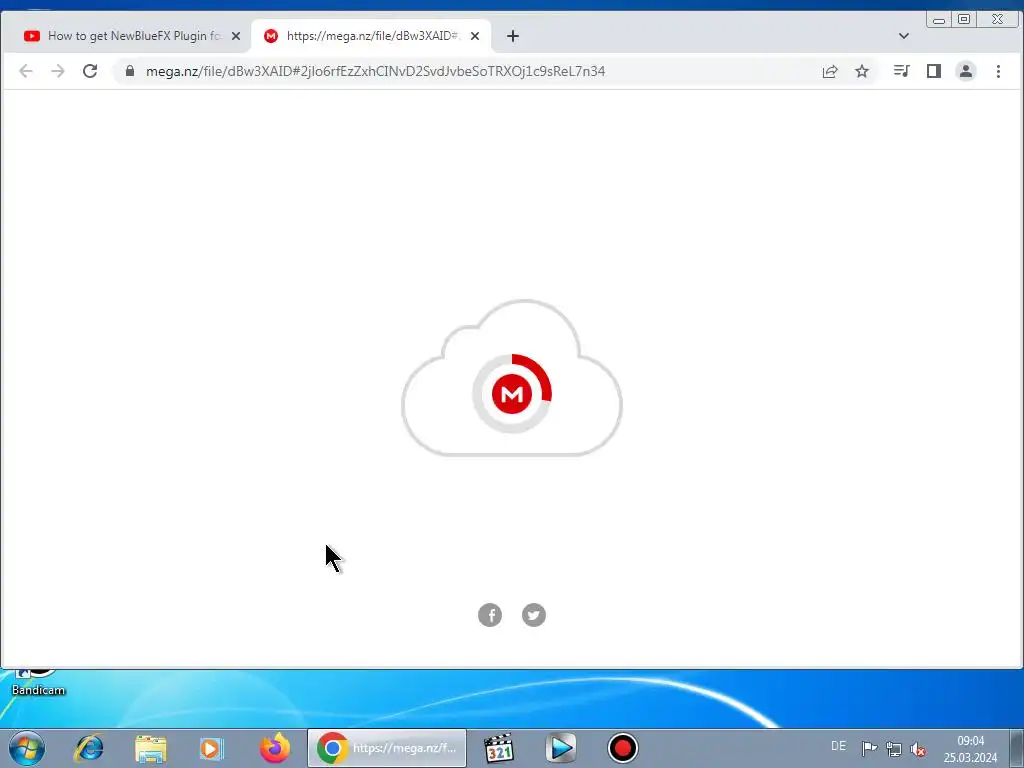
Task: Open media controls icon in toolbar
Action: 901,71
